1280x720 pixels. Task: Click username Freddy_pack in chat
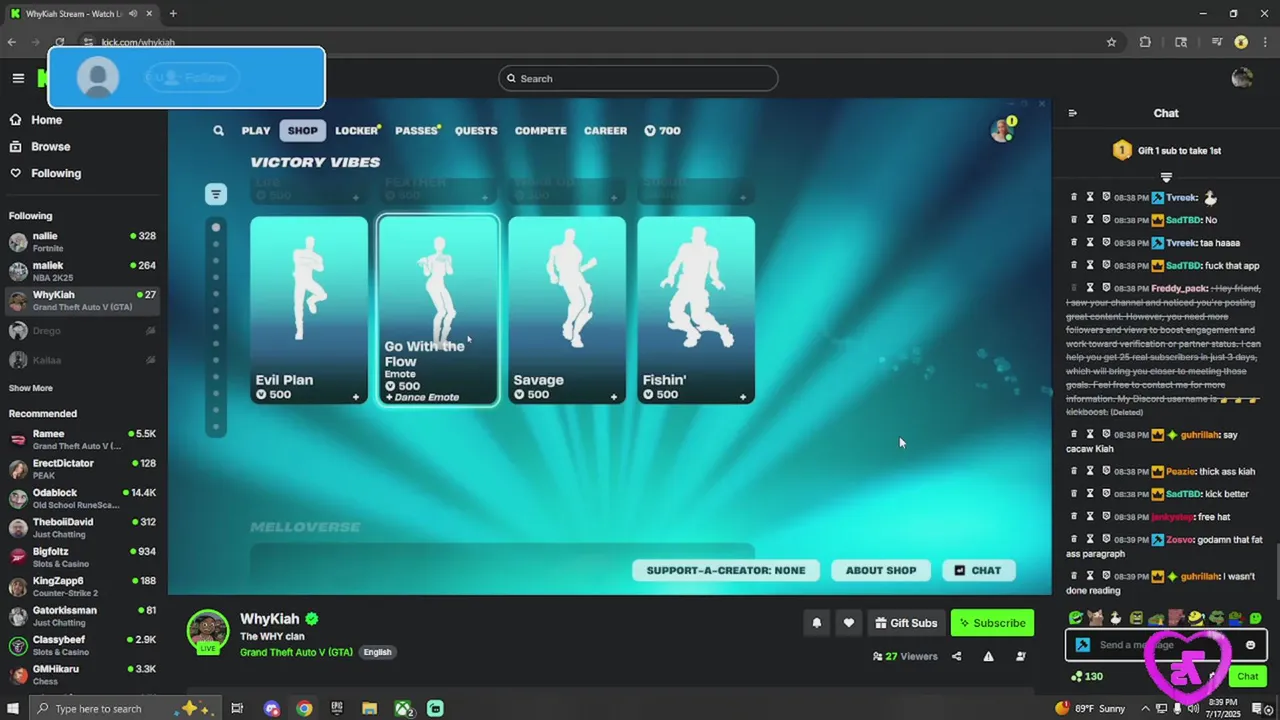[1179, 288]
